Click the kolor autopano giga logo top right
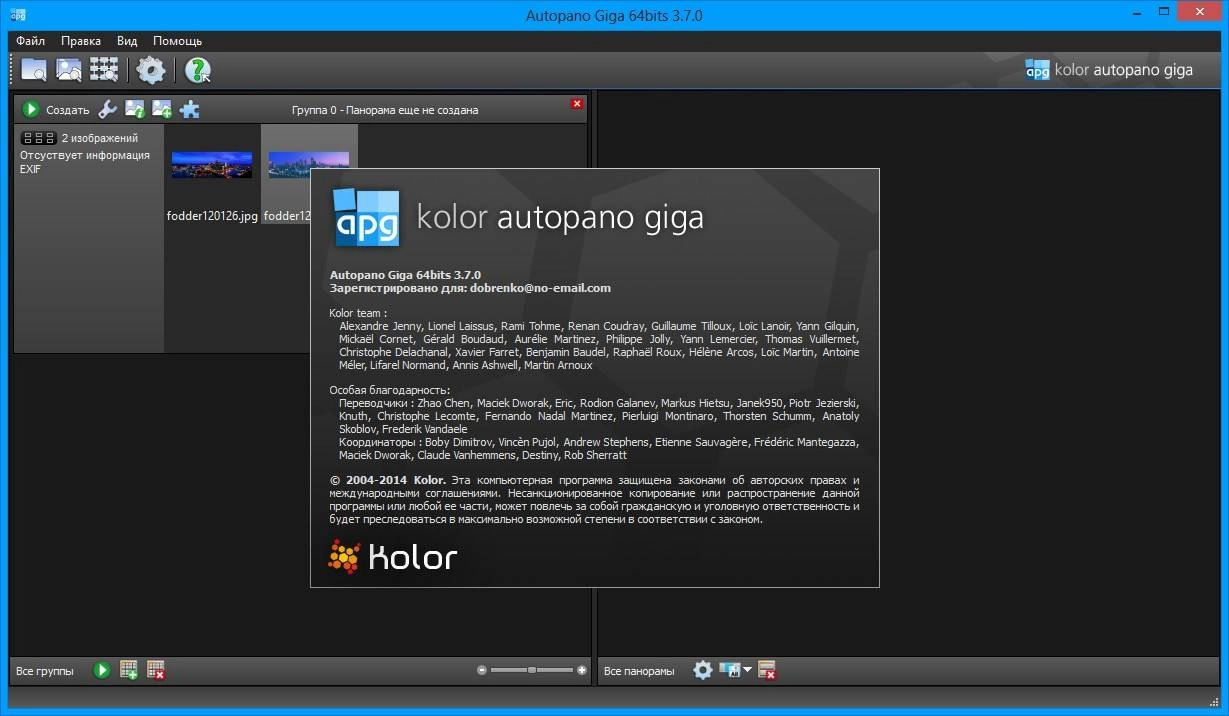Image resolution: width=1229 pixels, height=716 pixels. tap(1109, 70)
